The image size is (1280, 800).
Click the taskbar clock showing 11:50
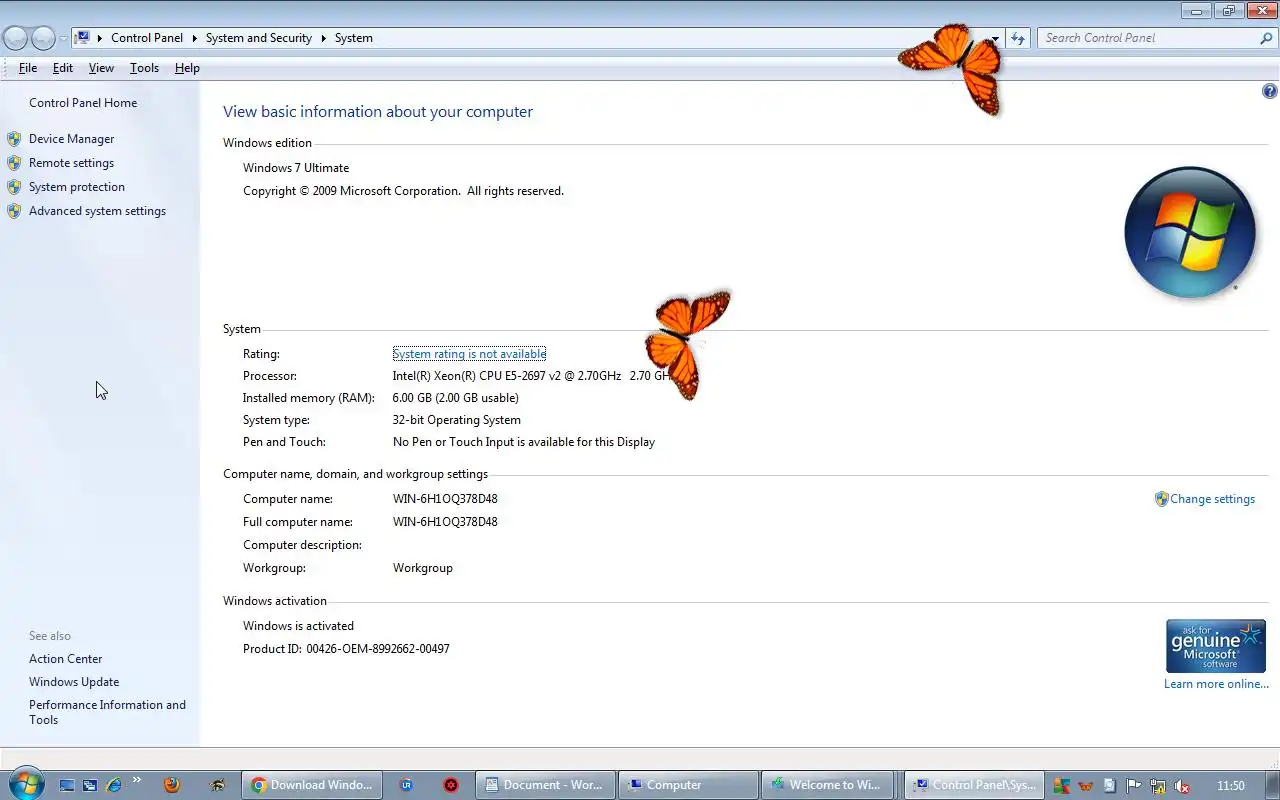[x=1231, y=786]
